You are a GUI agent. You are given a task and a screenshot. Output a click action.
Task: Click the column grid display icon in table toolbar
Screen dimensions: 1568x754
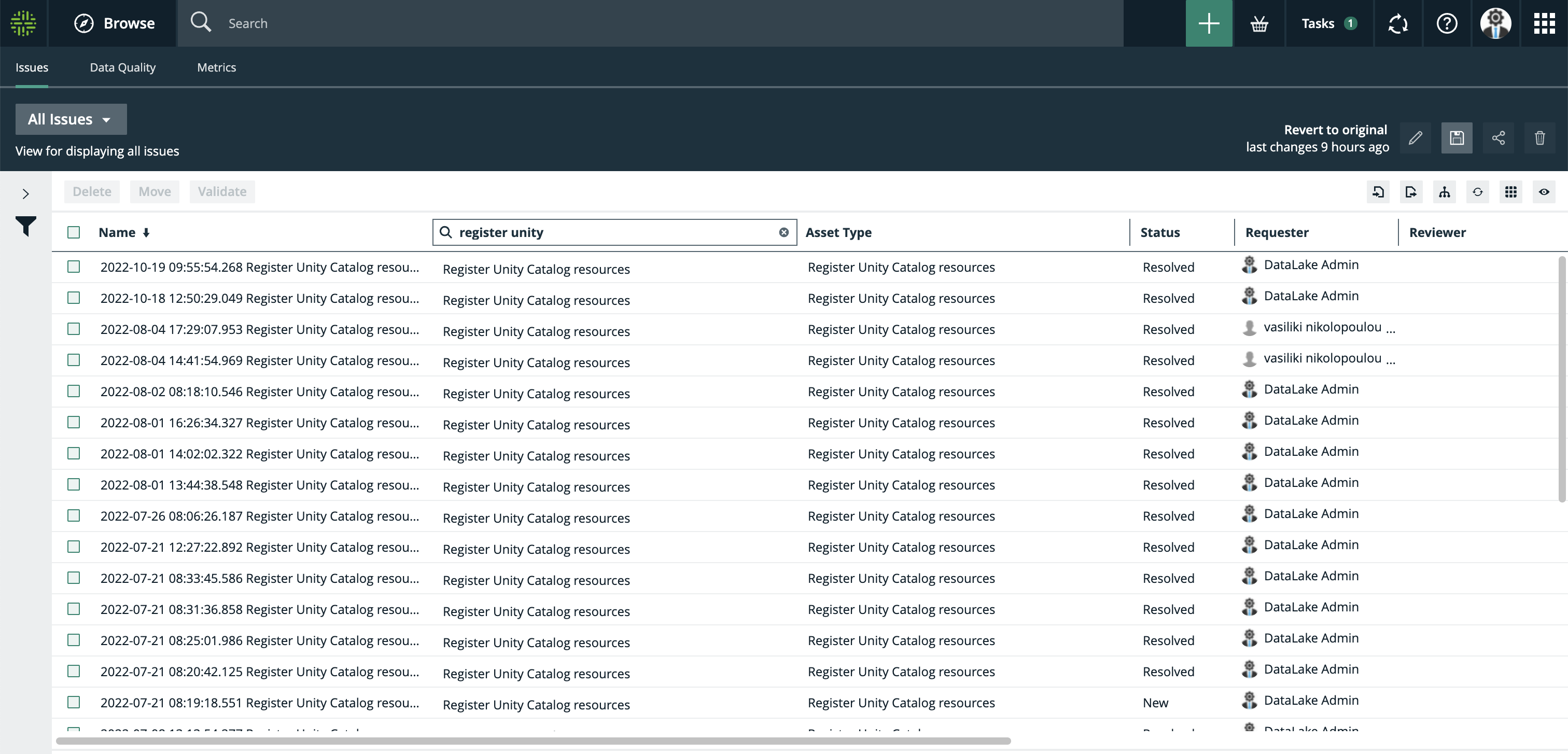tap(1511, 192)
